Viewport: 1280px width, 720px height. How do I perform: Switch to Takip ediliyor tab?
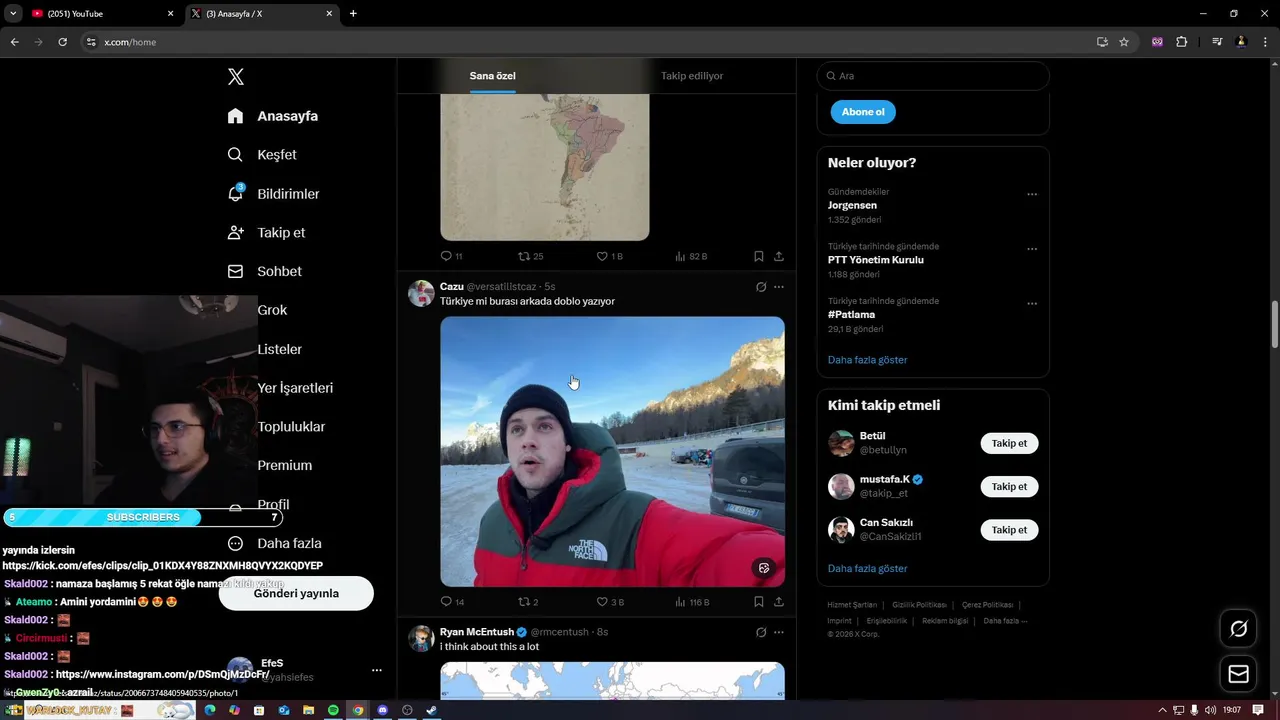(692, 76)
